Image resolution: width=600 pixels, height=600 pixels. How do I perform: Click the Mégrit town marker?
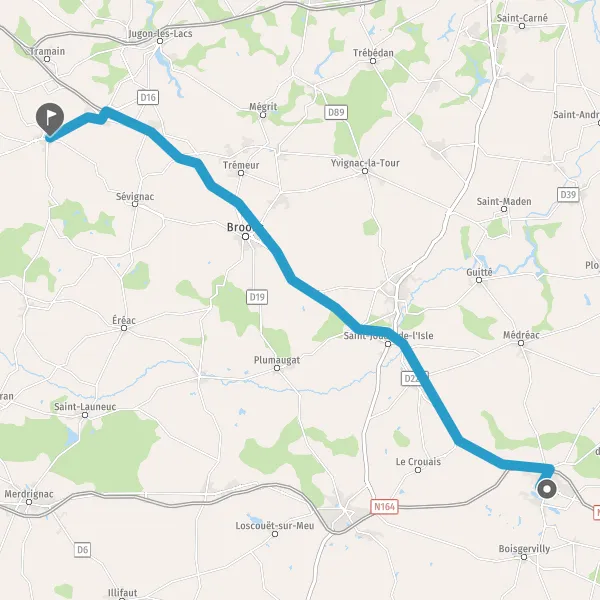(x=263, y=115)
